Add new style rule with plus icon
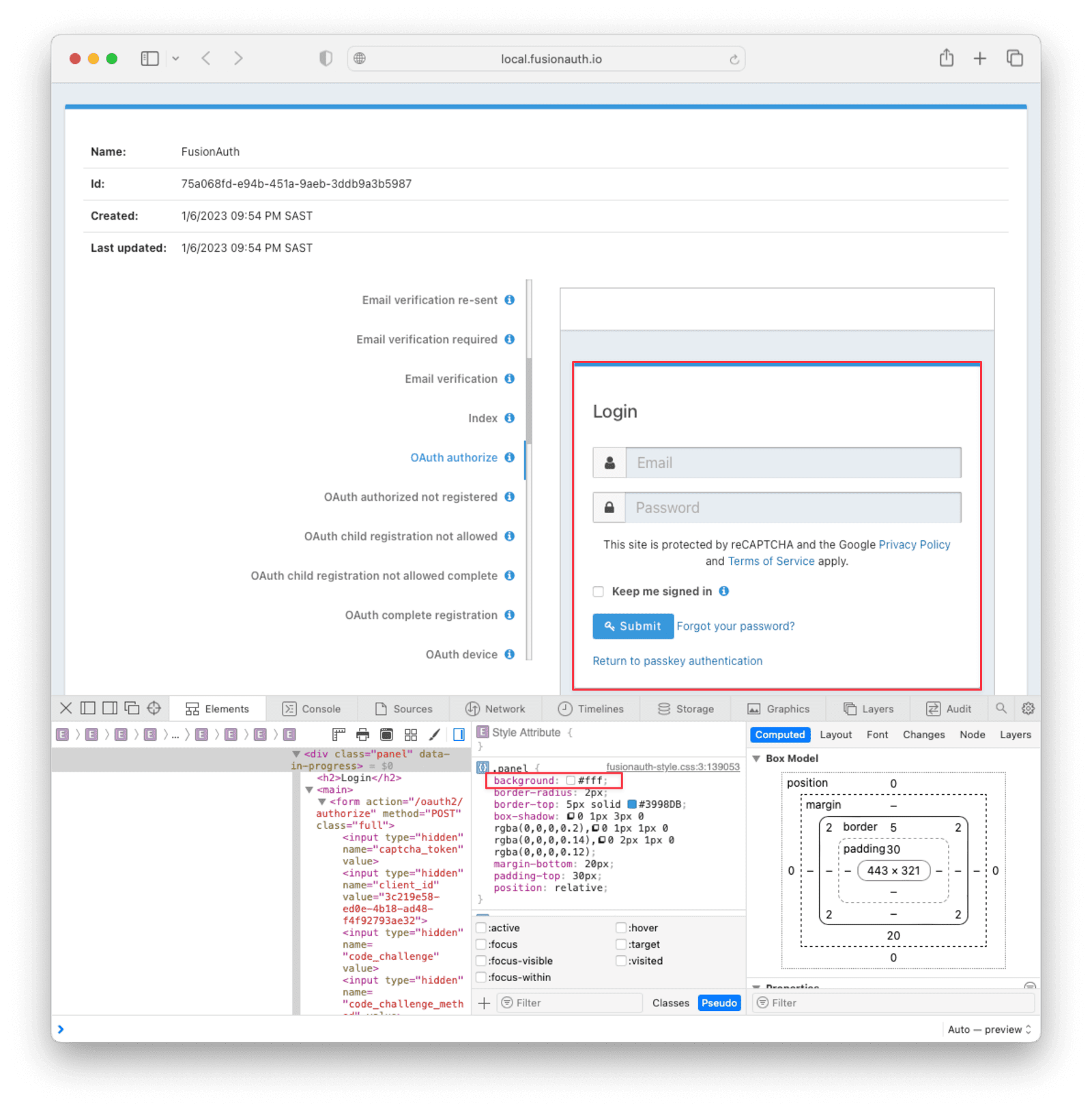Viewport: 1092px width, 1110px height. click(x=484, y=1003)
